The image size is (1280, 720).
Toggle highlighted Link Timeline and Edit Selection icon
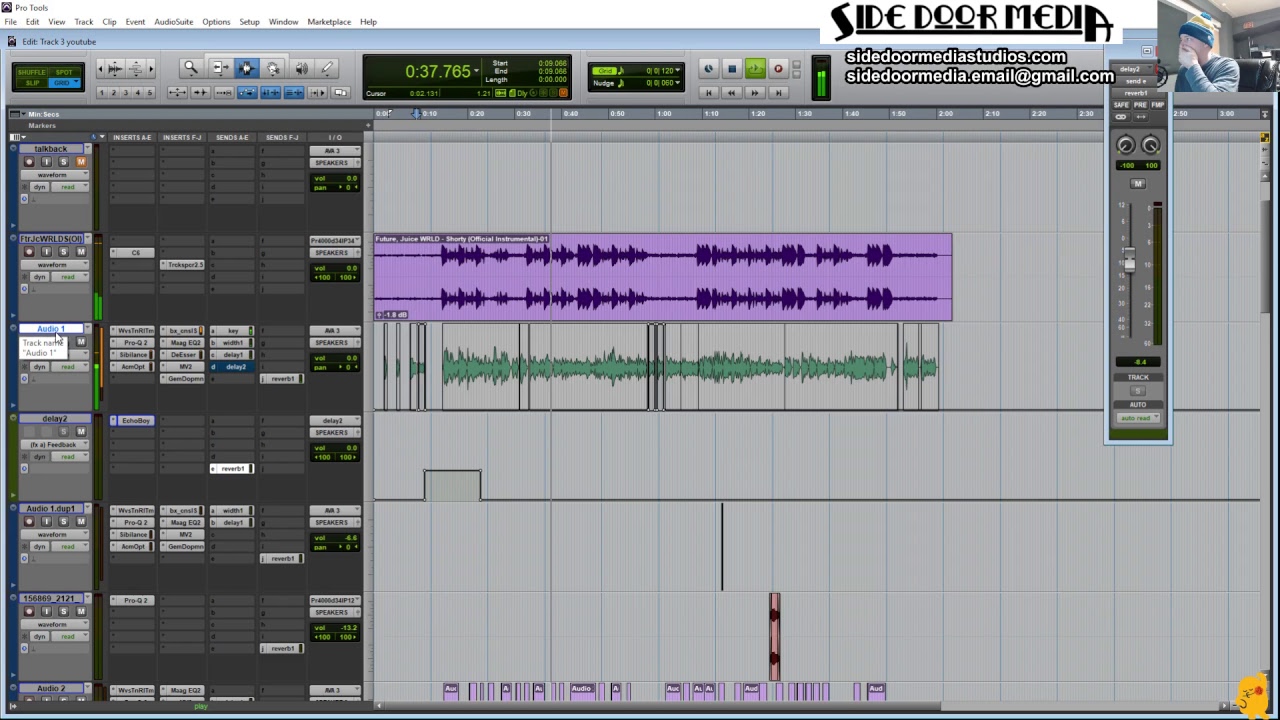[x=270, y=92]
